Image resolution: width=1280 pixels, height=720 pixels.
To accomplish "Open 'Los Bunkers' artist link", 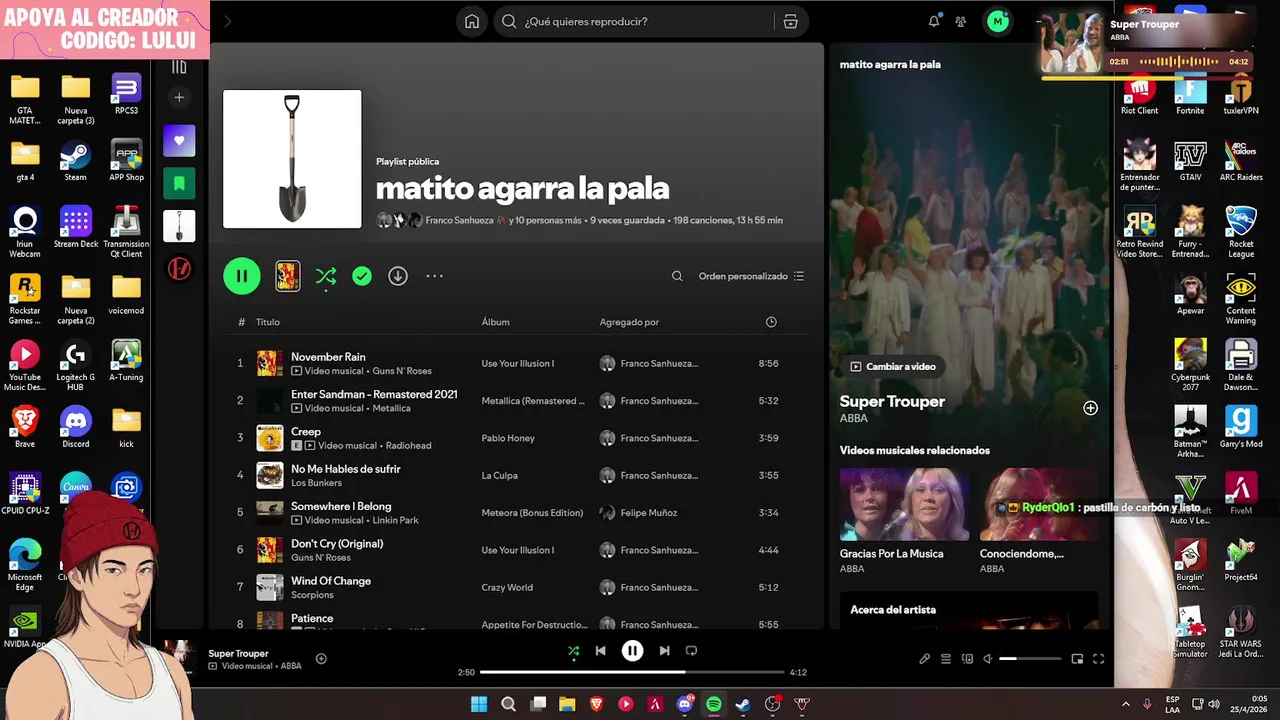I will click(316, 483).
